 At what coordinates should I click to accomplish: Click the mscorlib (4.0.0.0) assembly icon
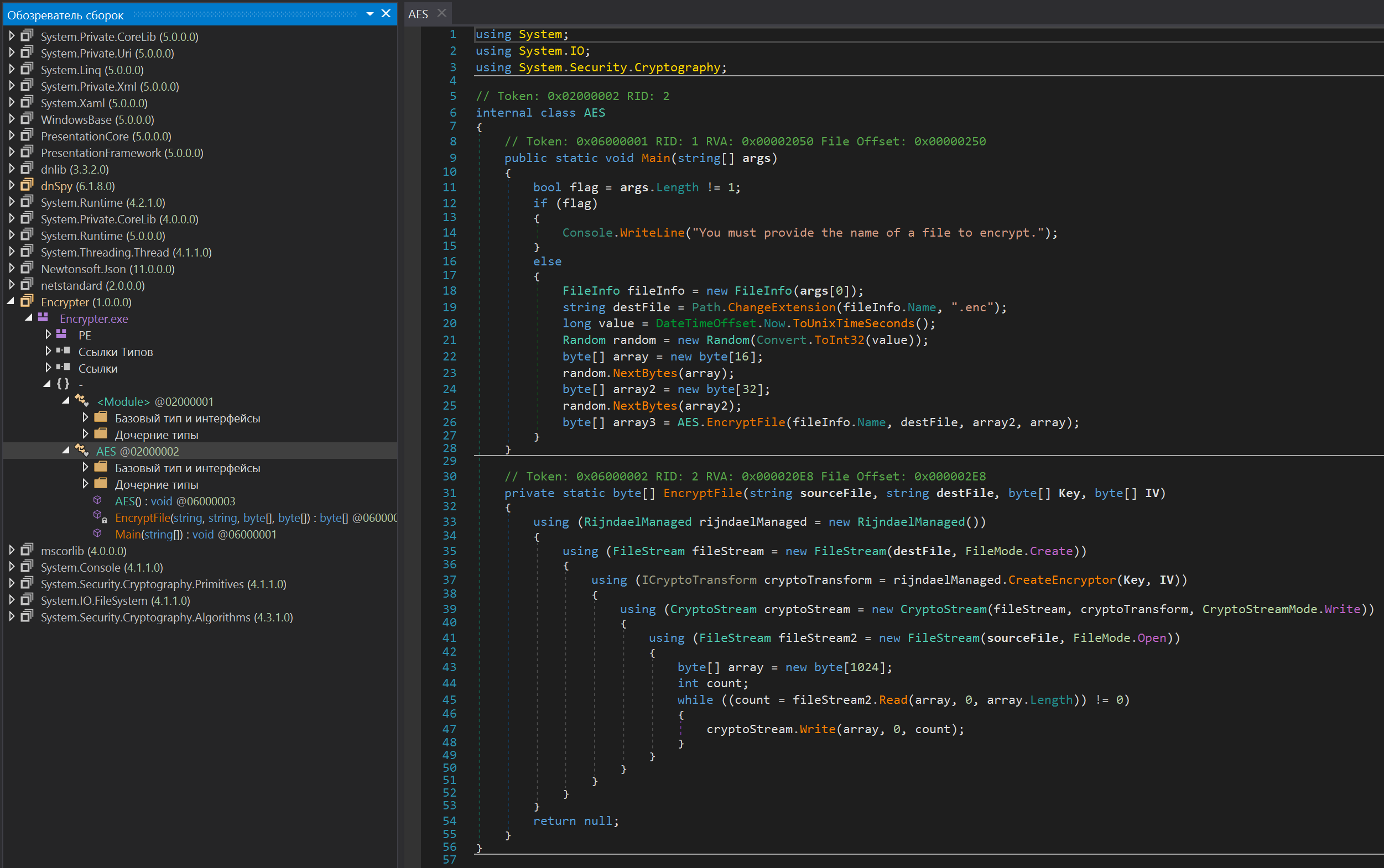[27, 550]
